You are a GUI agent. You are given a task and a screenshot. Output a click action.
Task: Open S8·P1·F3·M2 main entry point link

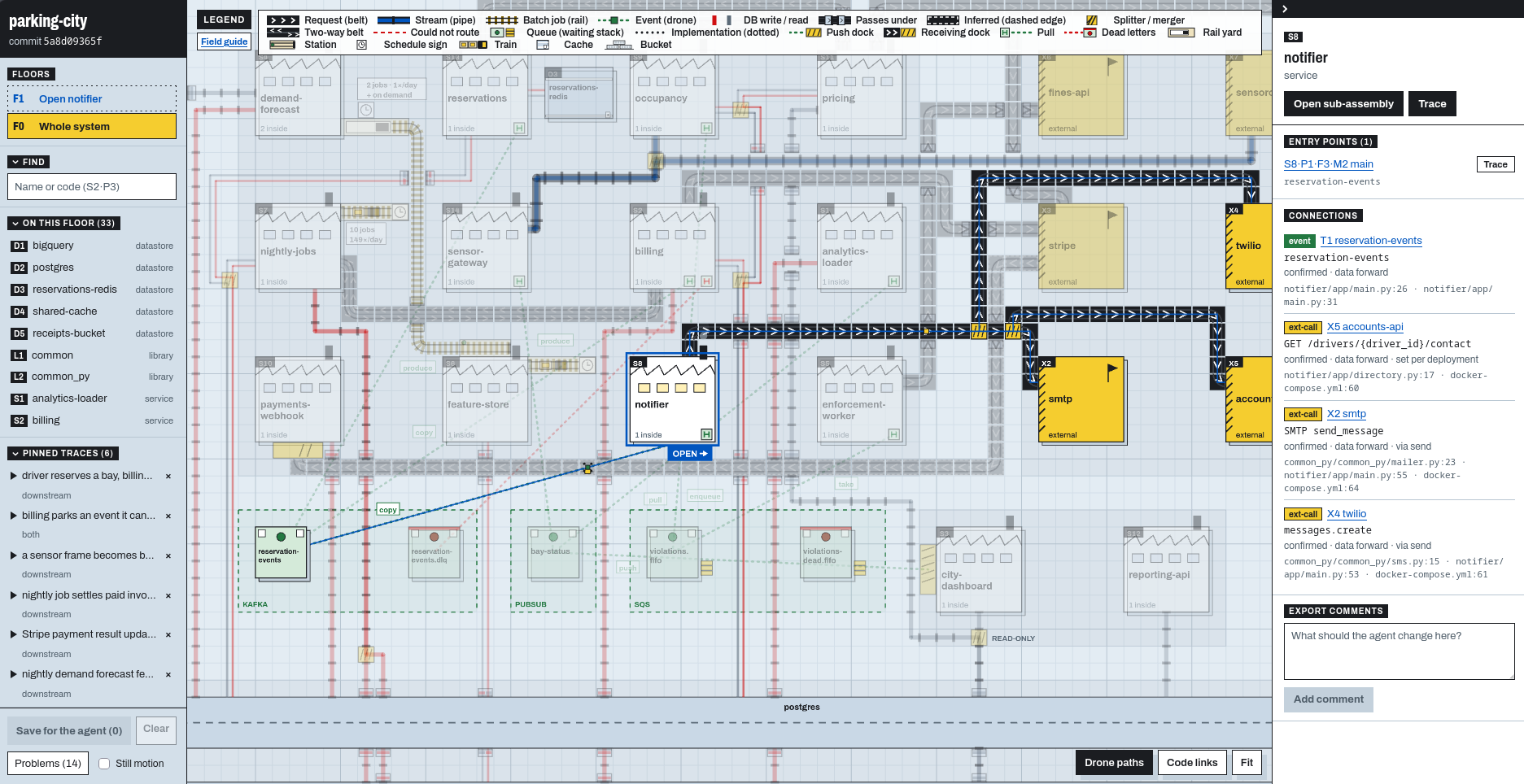[x=1329, y=164]
